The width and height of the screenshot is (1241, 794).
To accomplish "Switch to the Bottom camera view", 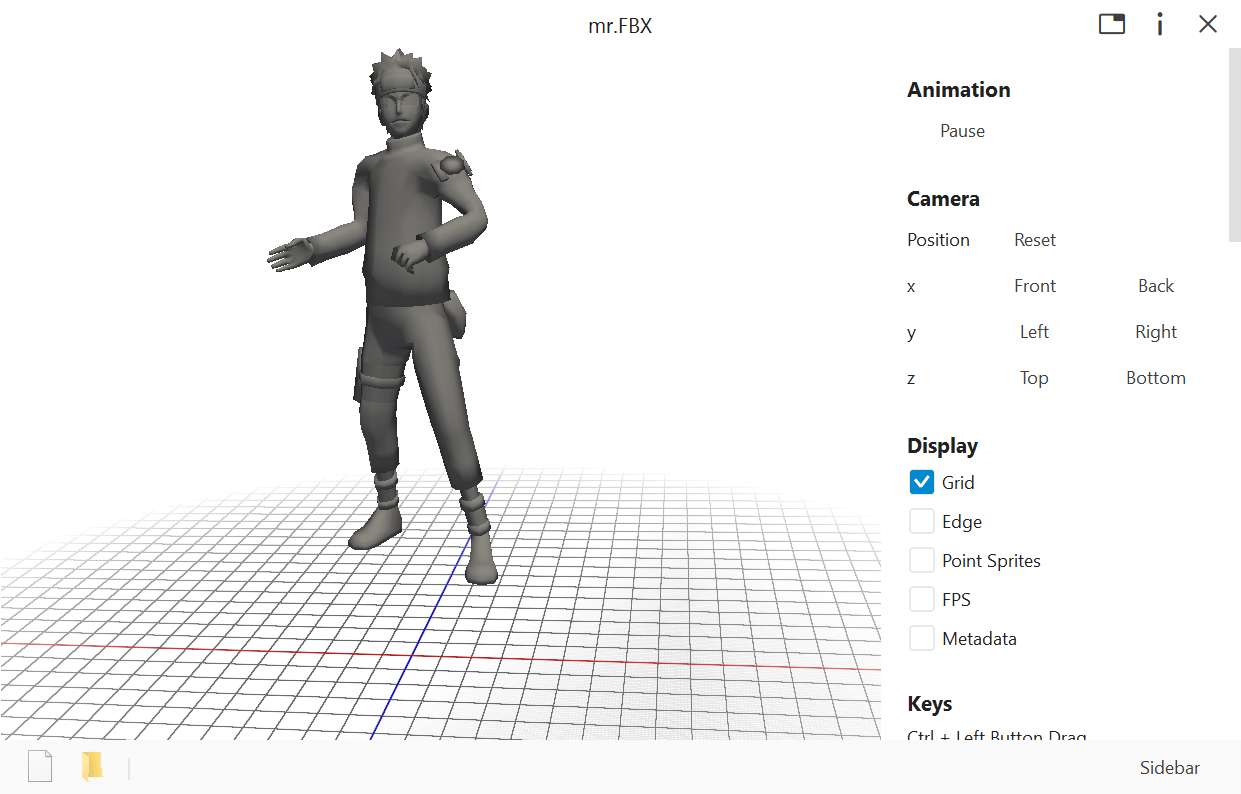I will coord(1155,378).
